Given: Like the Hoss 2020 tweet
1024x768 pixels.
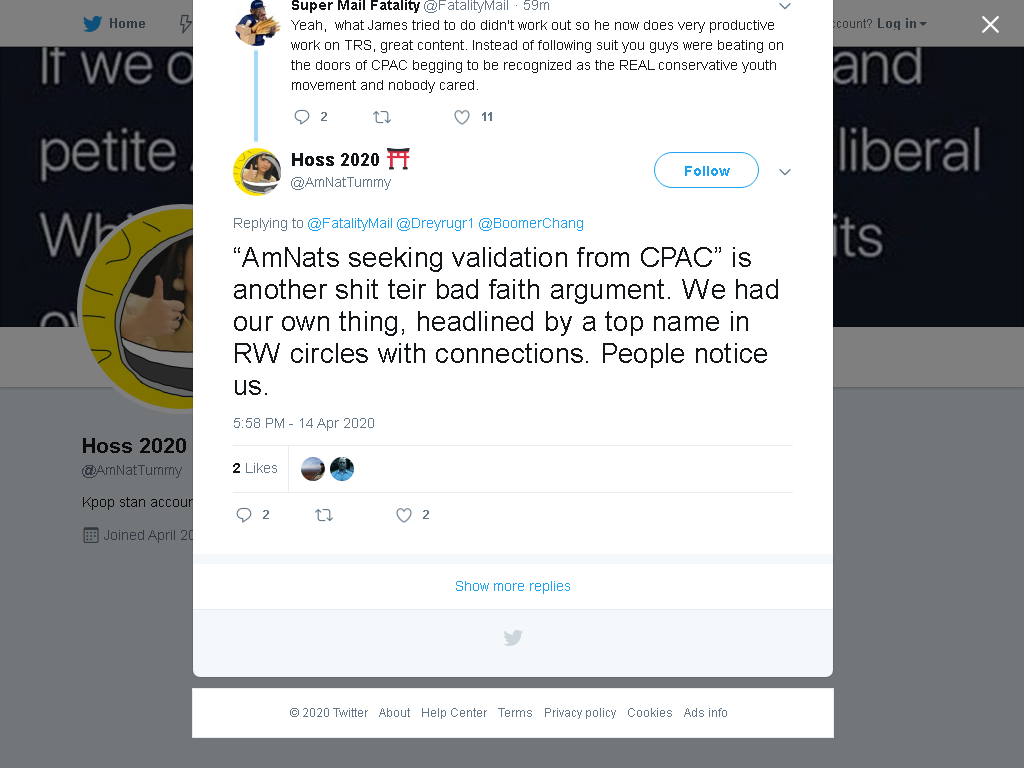Looking at the screenshot, I should 404,515.
